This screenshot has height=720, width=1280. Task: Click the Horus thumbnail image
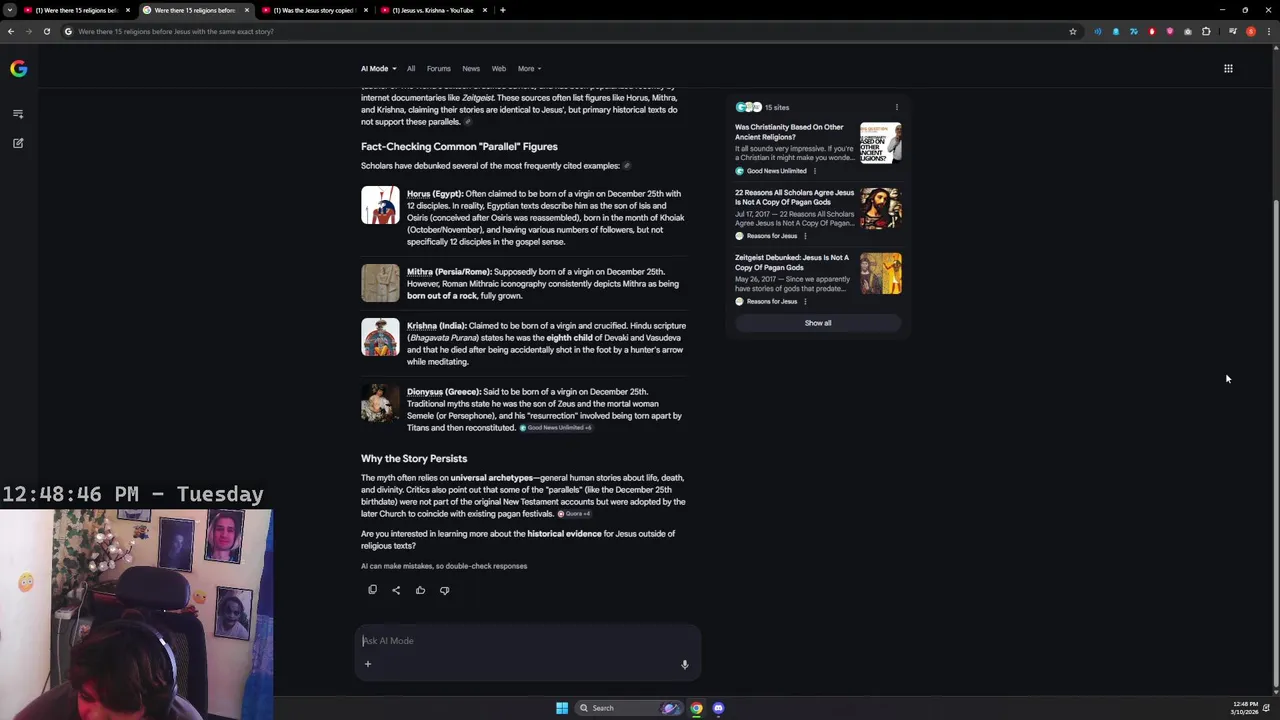tap(380, 205)
